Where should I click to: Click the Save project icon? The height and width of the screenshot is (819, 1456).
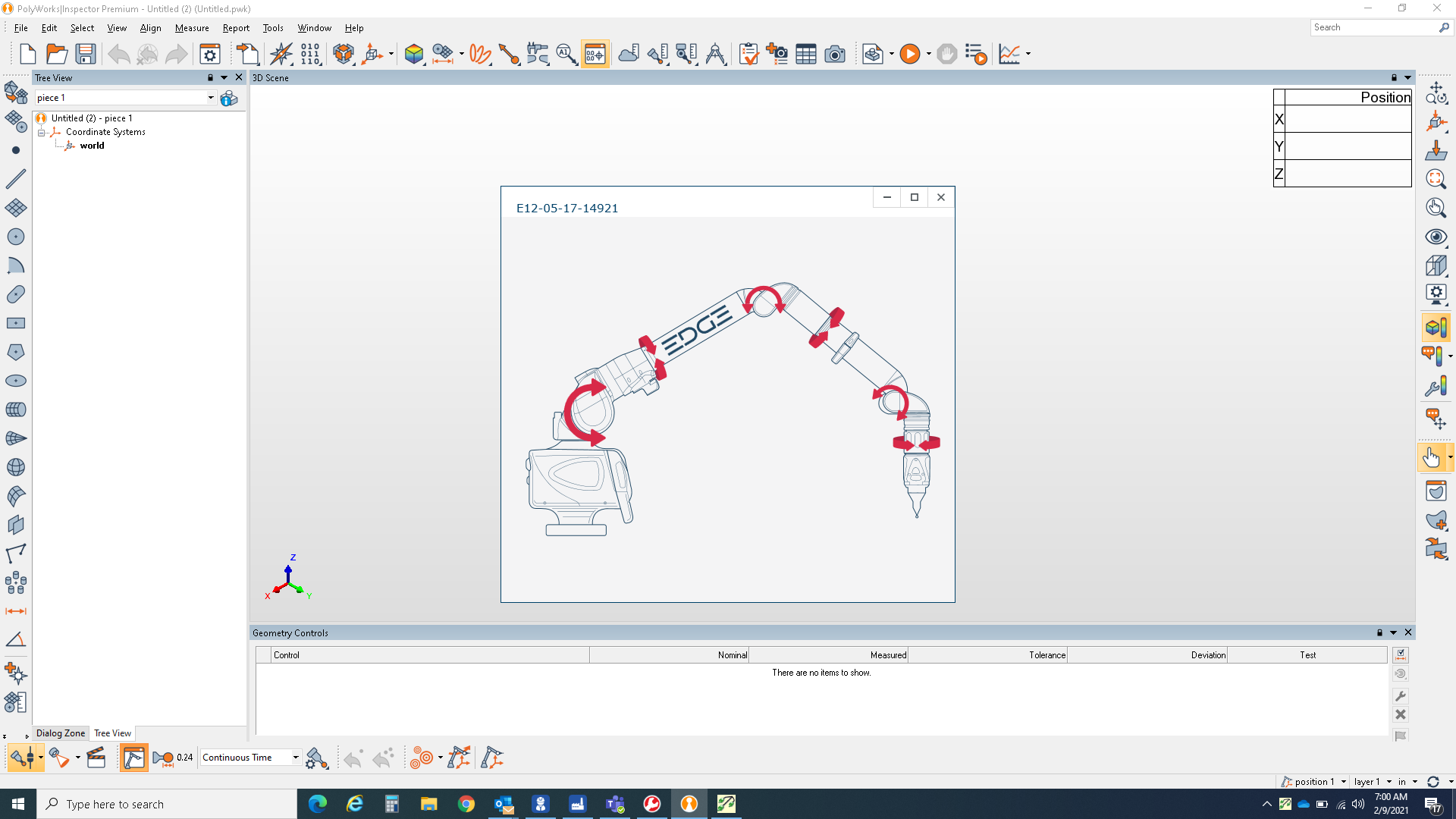pyautogui.click(x=86, y=54)
